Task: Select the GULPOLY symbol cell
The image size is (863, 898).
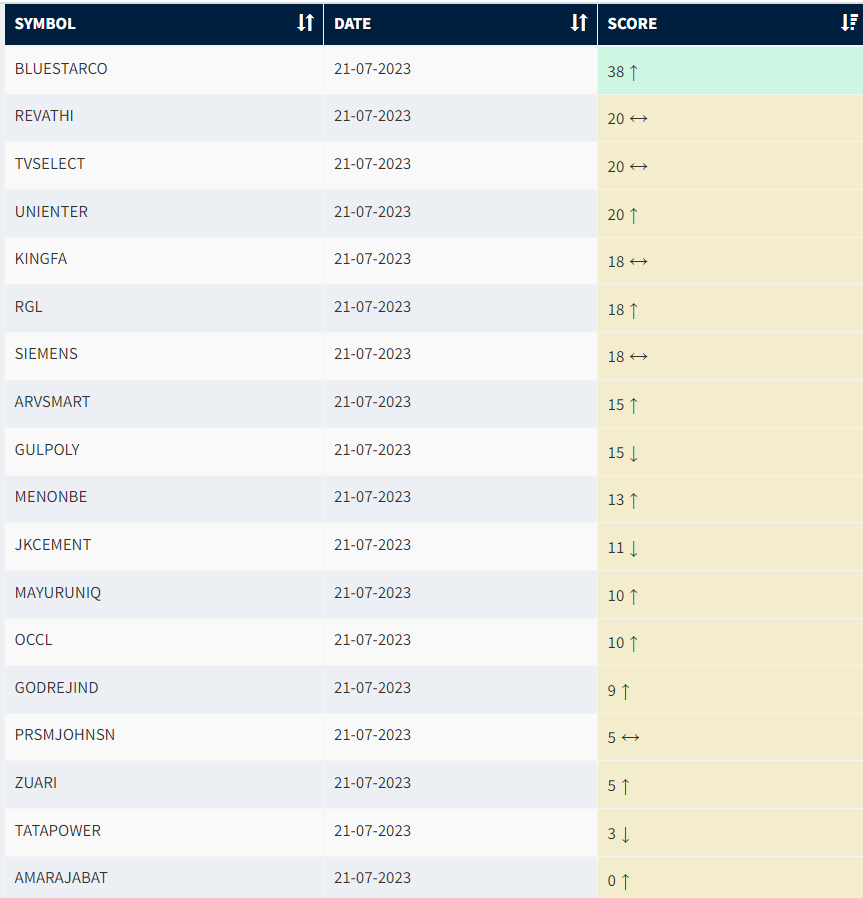Action: 164,450
